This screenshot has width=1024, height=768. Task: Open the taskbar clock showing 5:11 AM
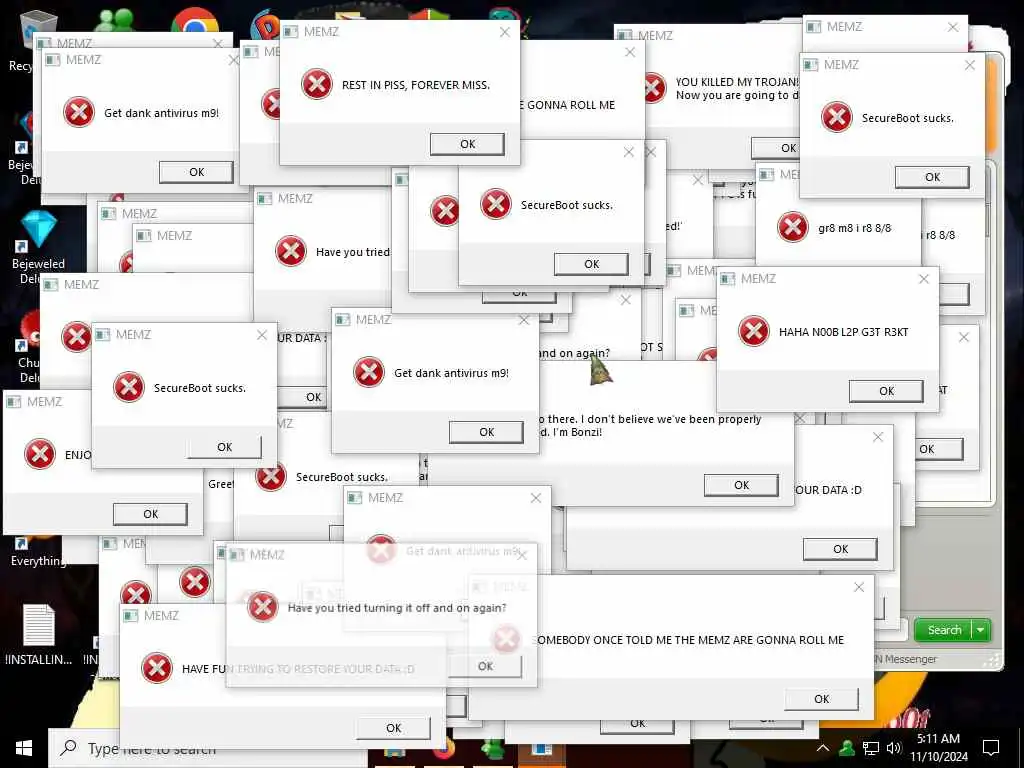click(x=938, y=748)
